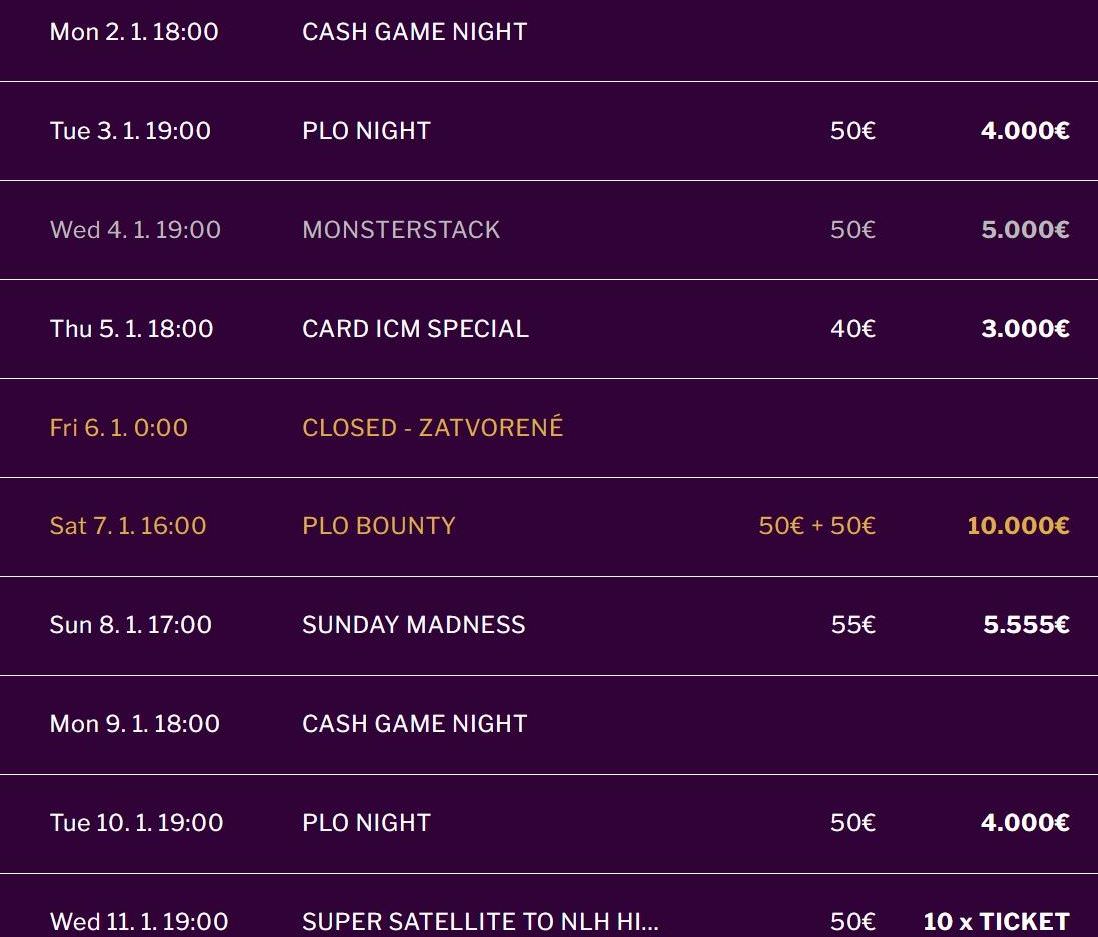Click the Card ICM Special event
The height and width of the screenshot is (937, 1098).
tap(415, 329)
